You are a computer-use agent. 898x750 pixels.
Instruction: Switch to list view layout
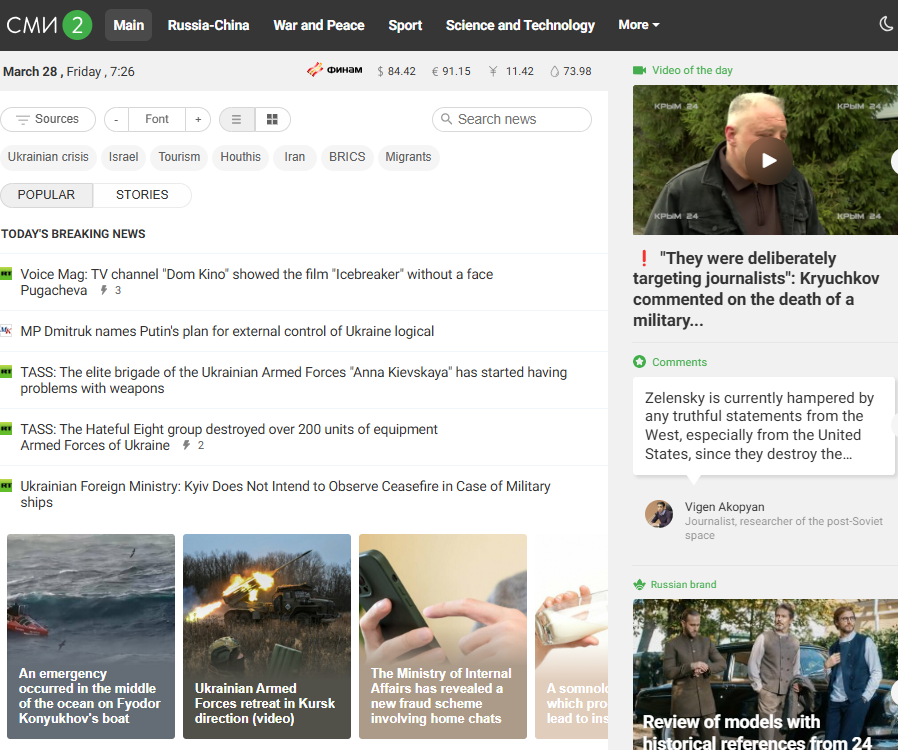click(x=237, y=119)
